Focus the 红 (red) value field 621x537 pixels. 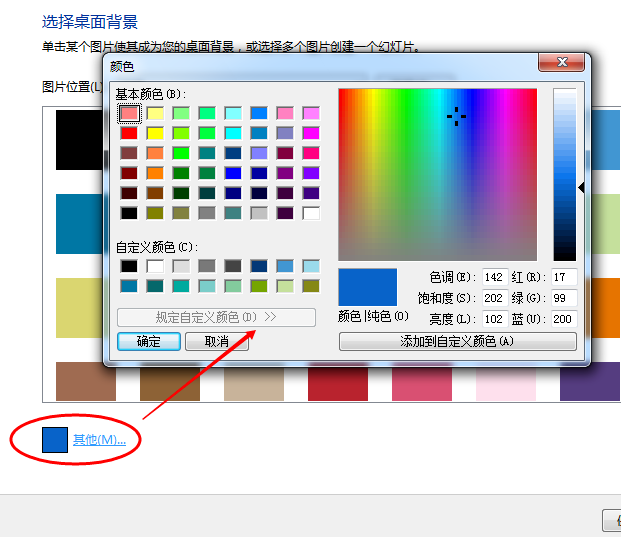(563, 277)
